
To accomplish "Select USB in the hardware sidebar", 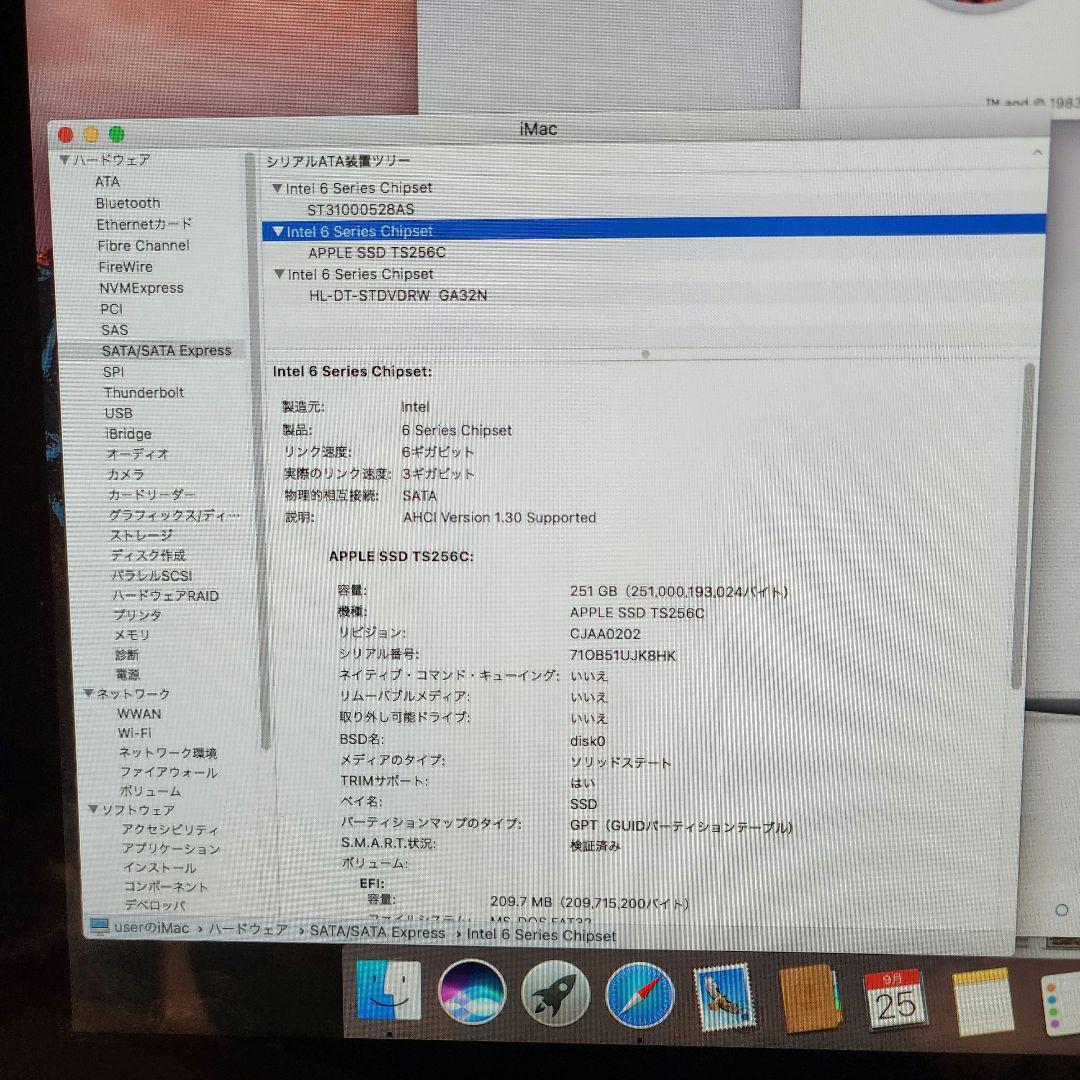I will [x=118, y=413].
